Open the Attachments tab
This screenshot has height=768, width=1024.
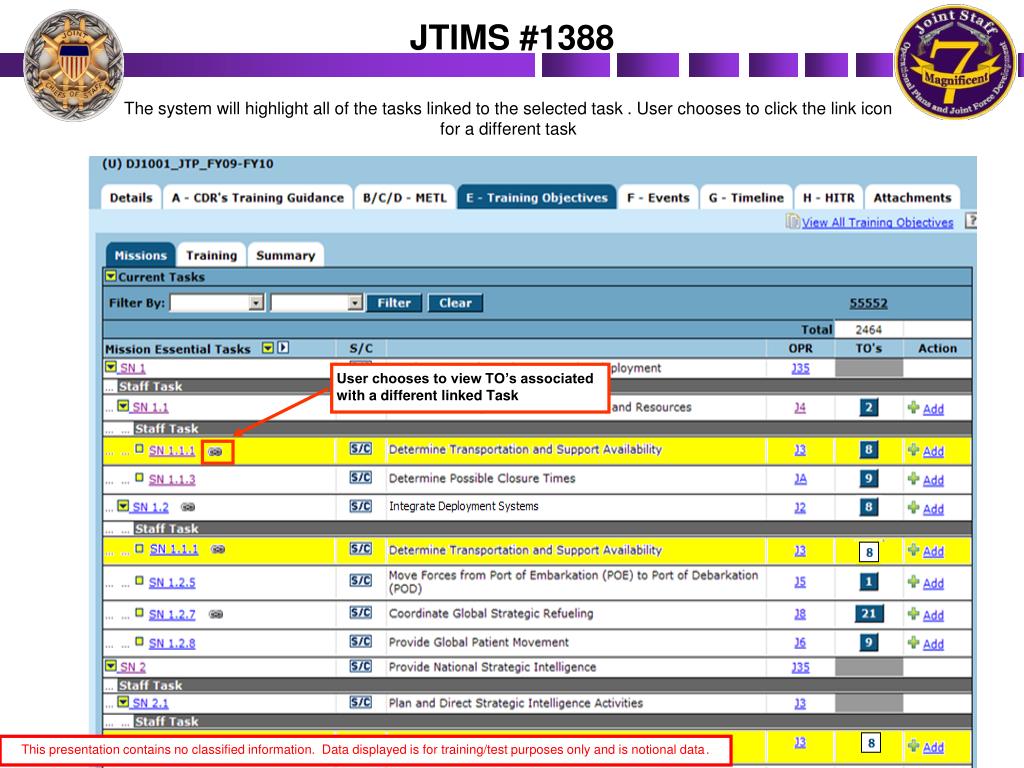coord(912,197)
